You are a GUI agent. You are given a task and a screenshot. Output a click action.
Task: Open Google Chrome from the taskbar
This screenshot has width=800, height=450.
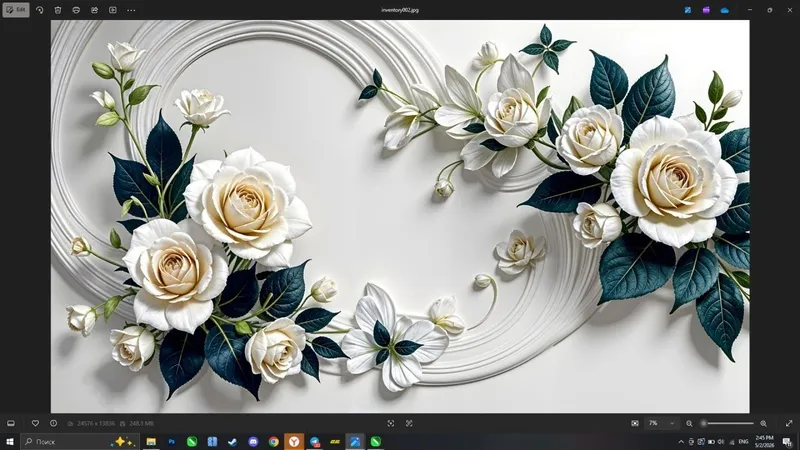(273, 442)
